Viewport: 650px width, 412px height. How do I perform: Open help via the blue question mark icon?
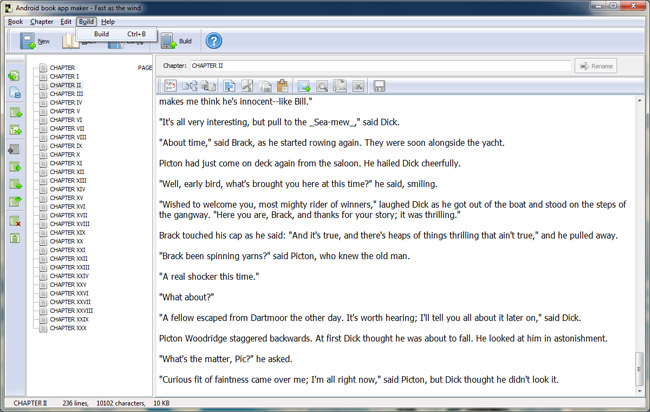pos(214,41)
